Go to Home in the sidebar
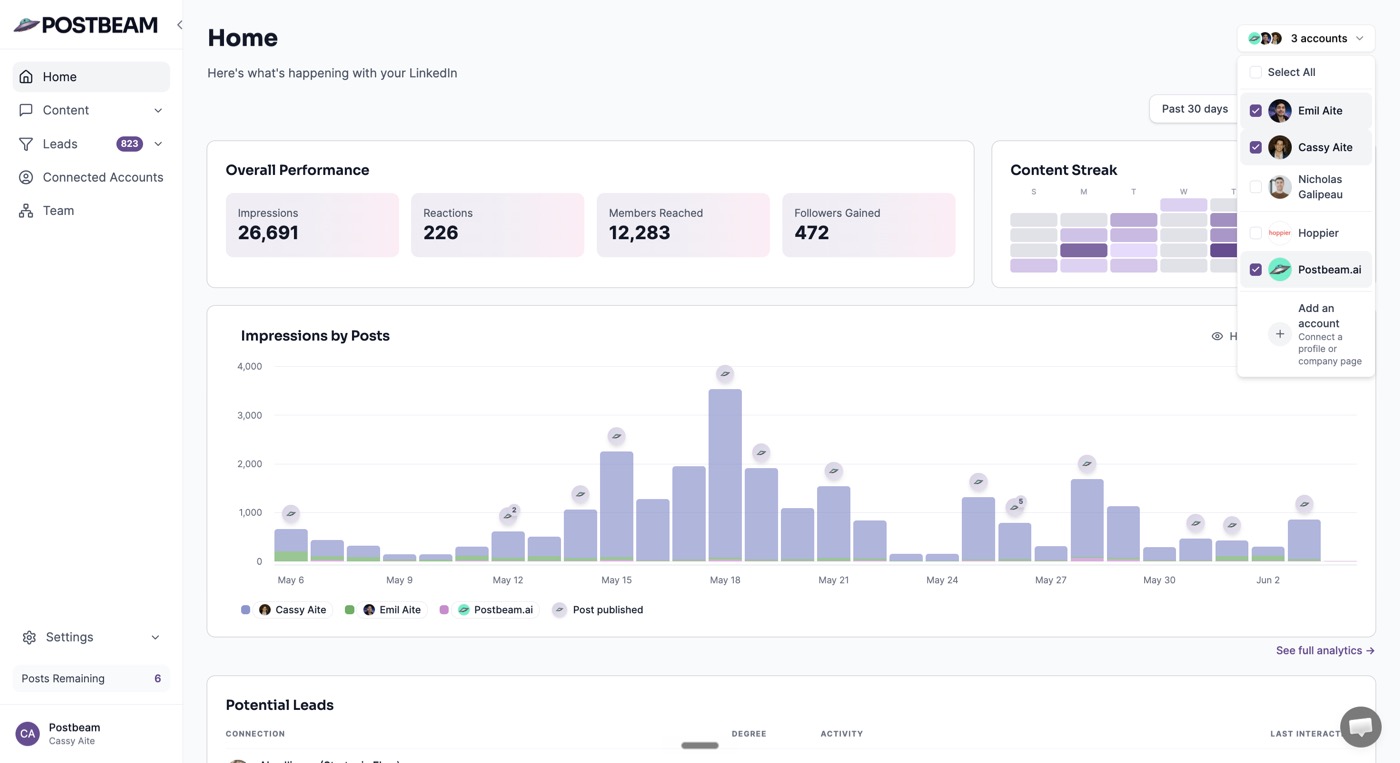1400x763 pixels. [x=91, y=77]
